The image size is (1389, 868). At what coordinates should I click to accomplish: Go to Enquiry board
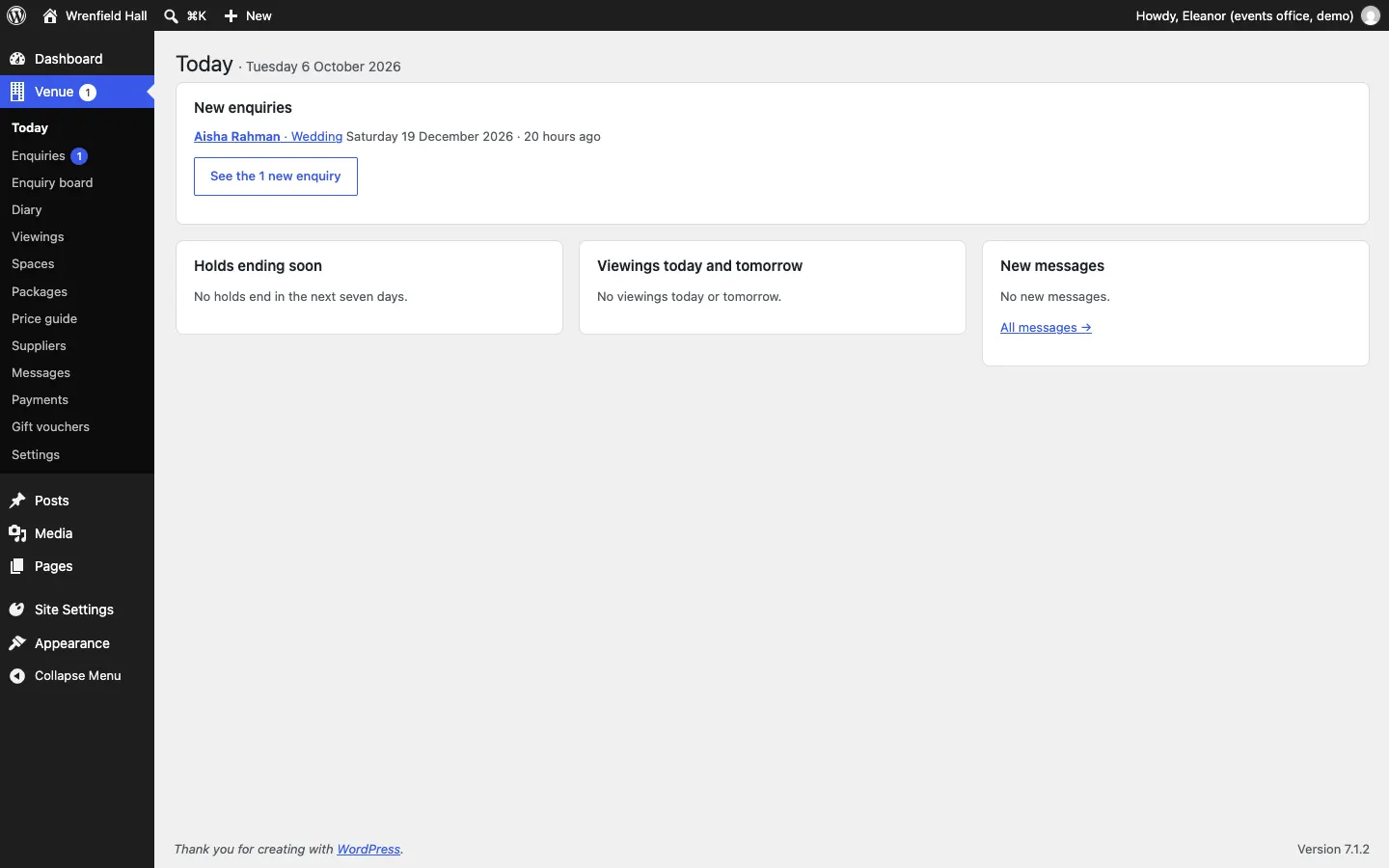(x=52, y=183)
